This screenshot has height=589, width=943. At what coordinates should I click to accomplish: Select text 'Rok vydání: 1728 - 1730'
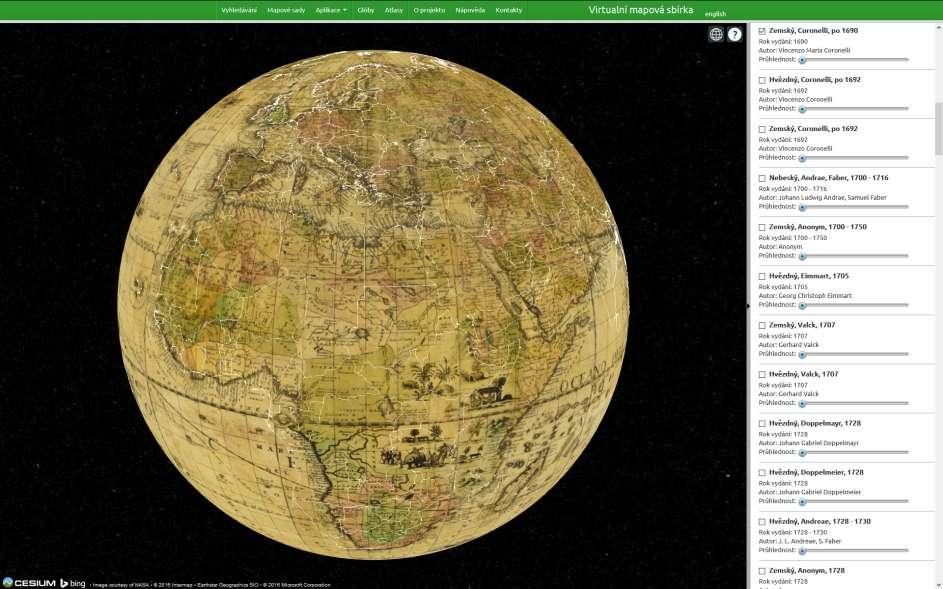(x=793, y=532)
